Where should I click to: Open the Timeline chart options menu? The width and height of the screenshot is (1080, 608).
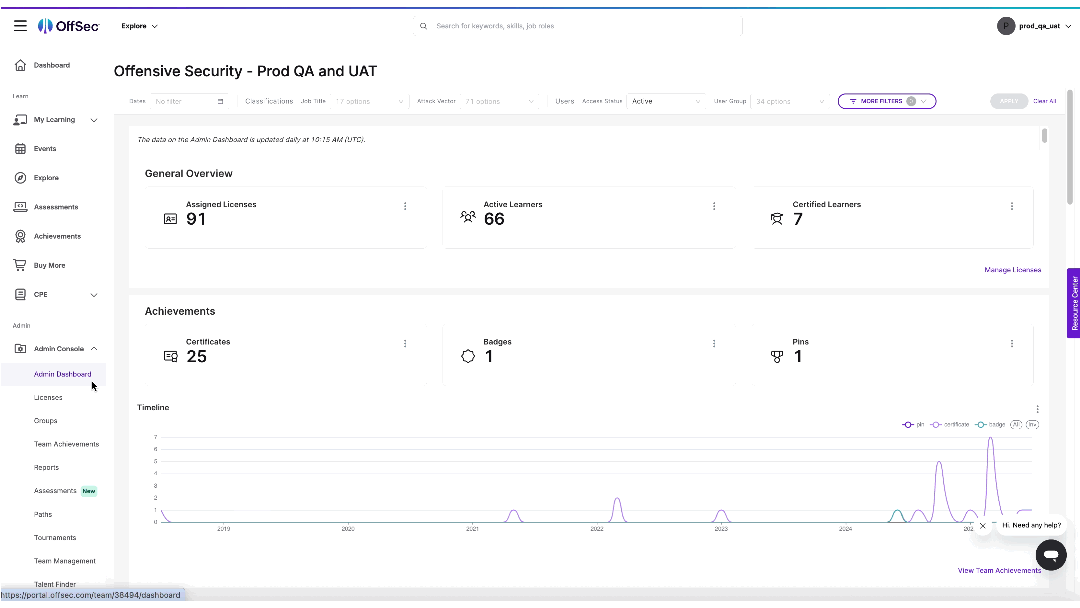pyautogui.click(x=1038, y=409)
